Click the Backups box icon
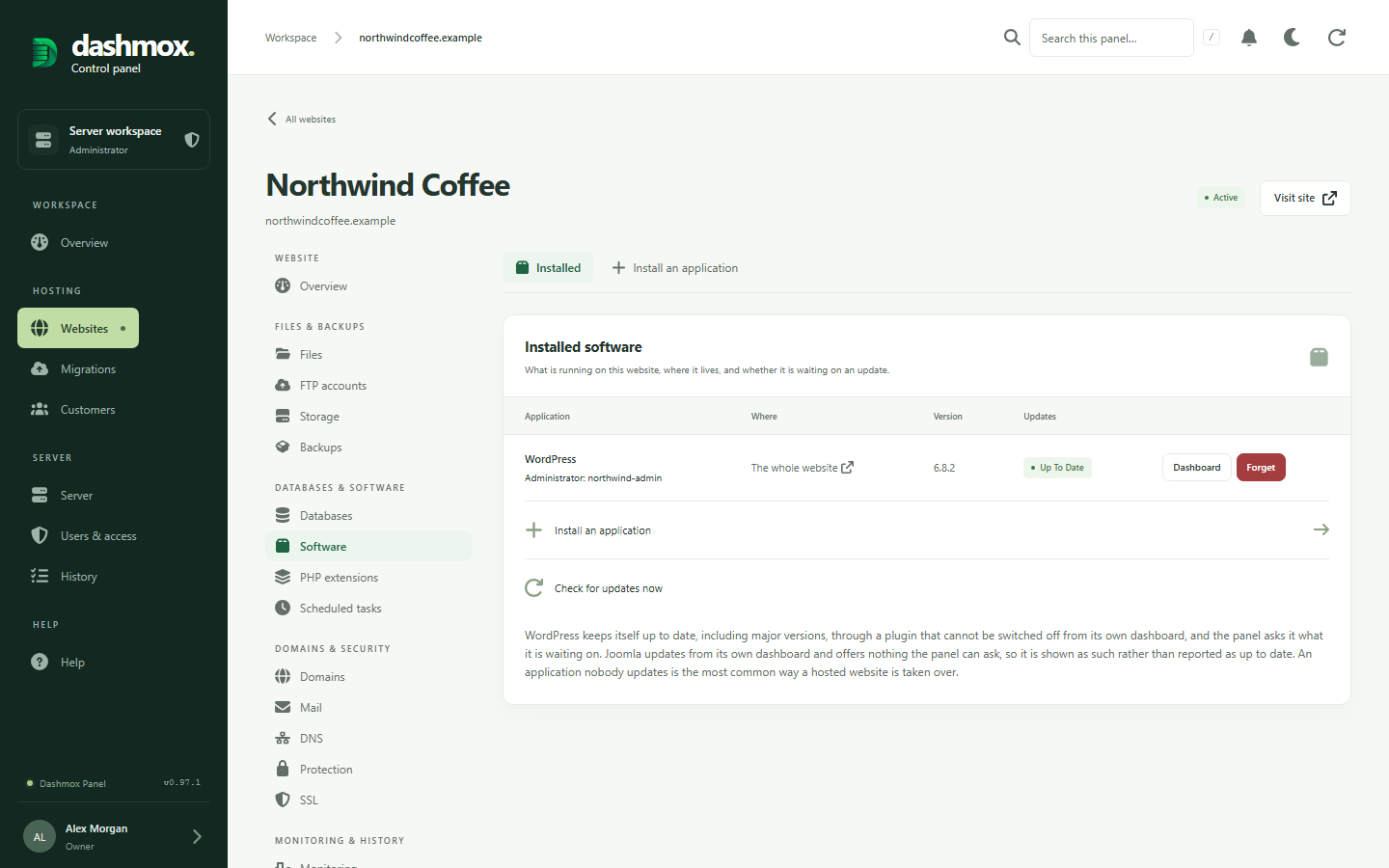Image resolution: width=1389 pixels, height=868 pixels. pyautogui.click(x=283, y=447)
